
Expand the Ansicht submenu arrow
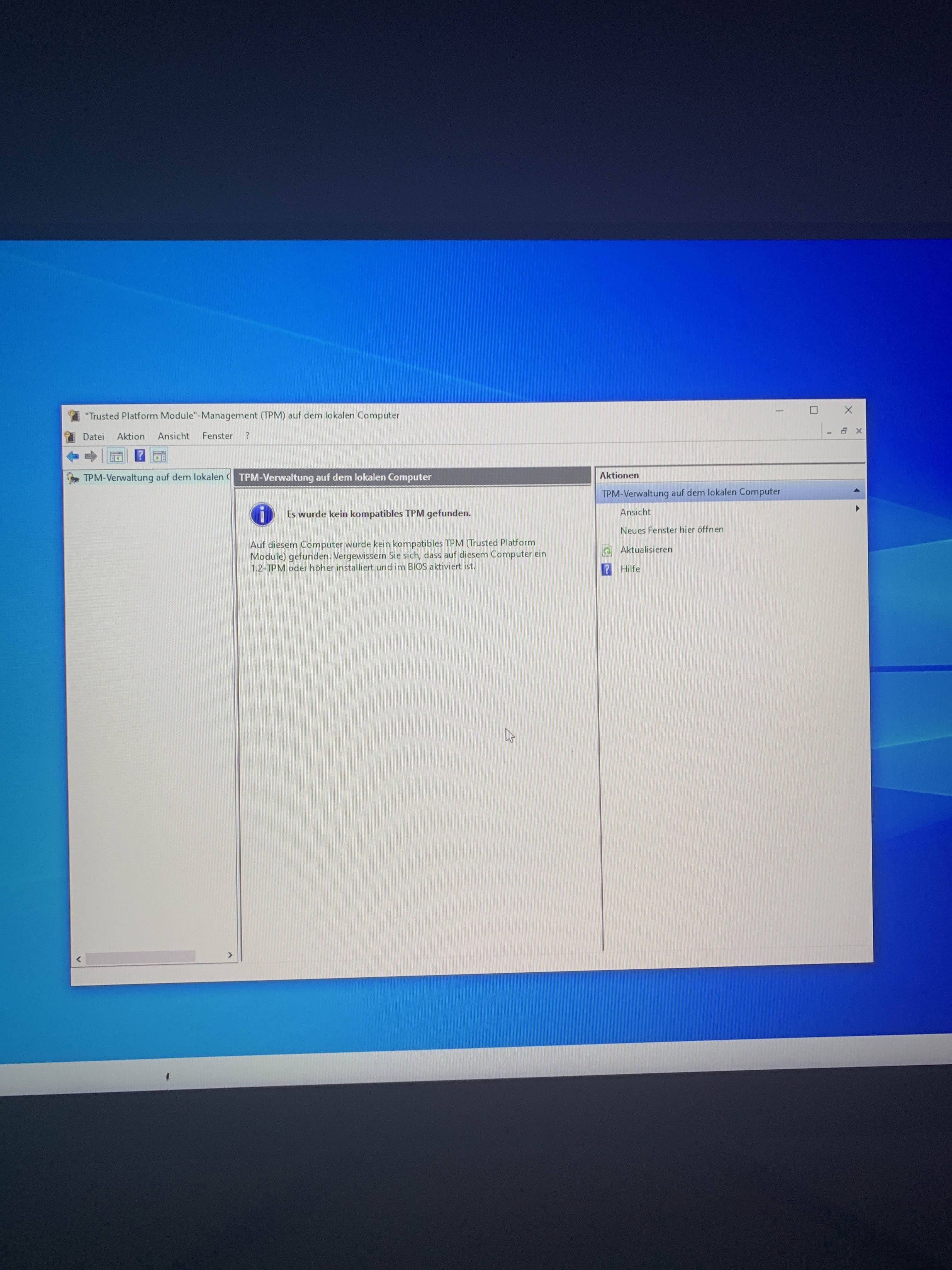(857, 509)
